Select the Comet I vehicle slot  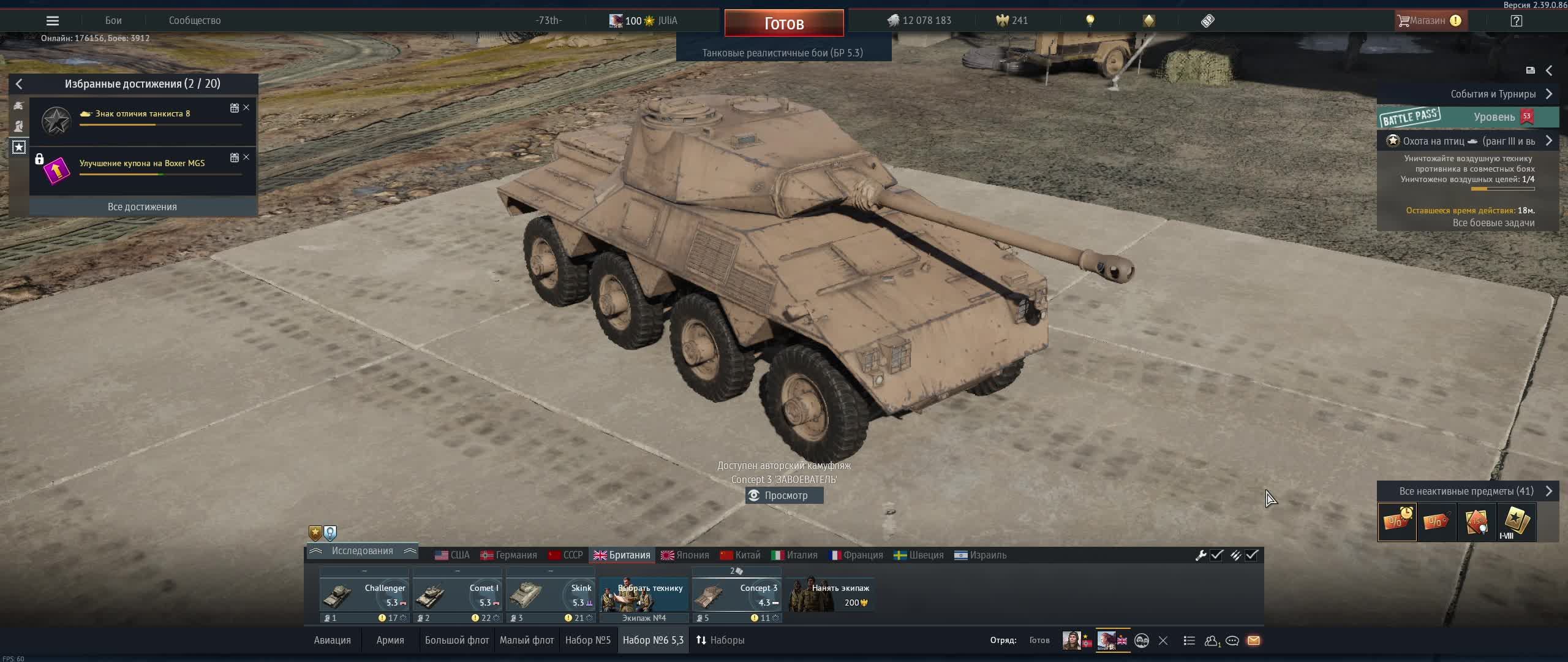[x=458, y=595]
